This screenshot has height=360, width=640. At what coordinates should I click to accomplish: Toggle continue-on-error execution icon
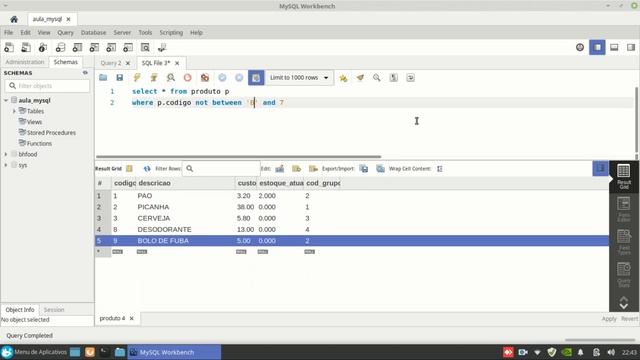point(205,78)
